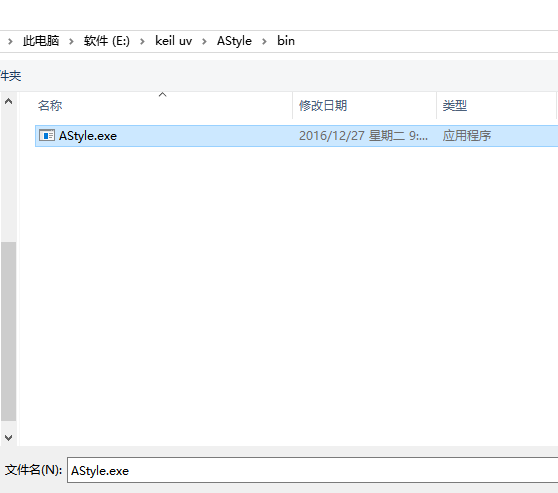Select the AStyle.exe application icon

(x=47, y=136)
